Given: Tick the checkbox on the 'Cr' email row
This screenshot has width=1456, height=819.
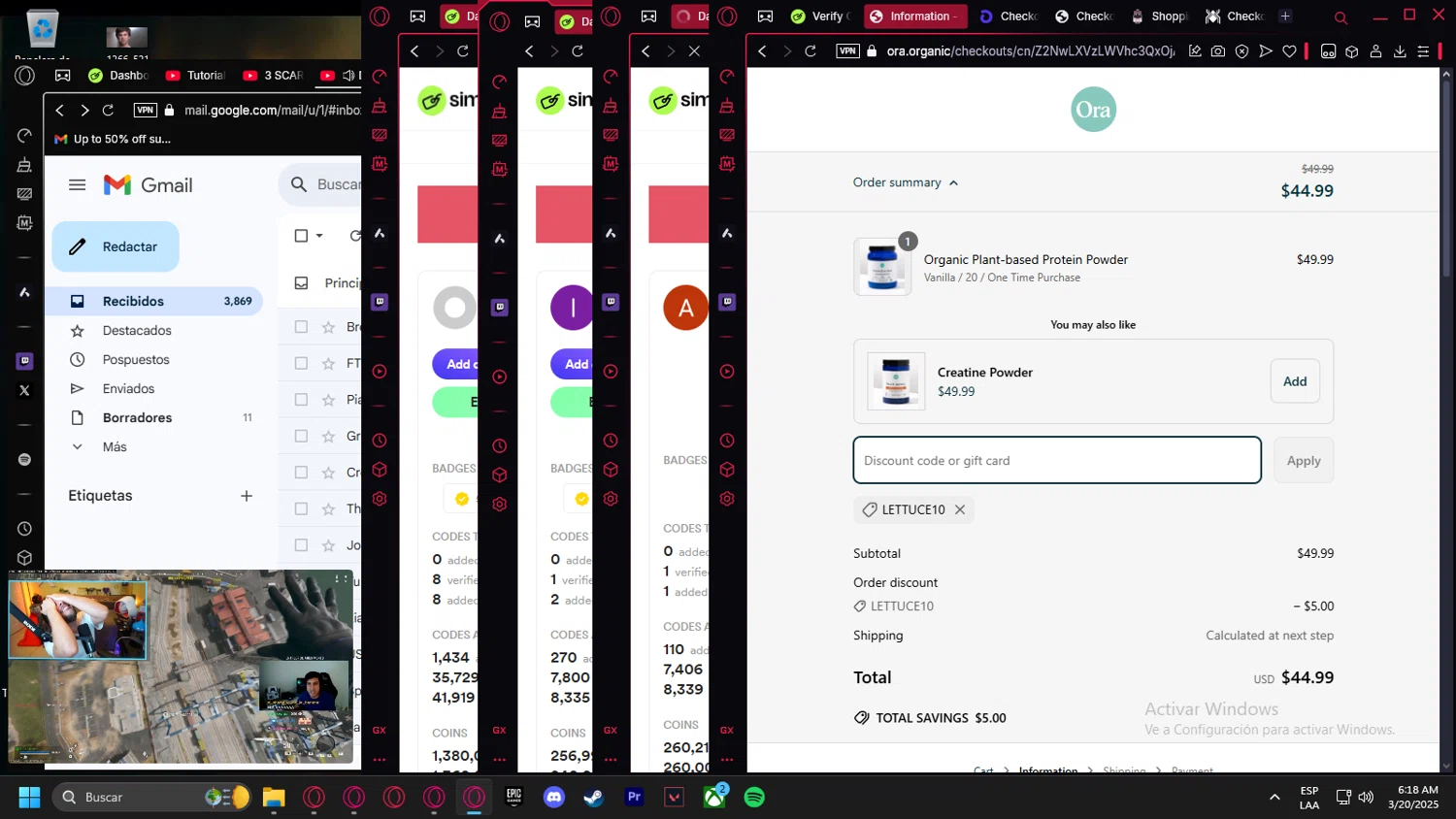Looking at the screenshot, I should click(301, 473).
